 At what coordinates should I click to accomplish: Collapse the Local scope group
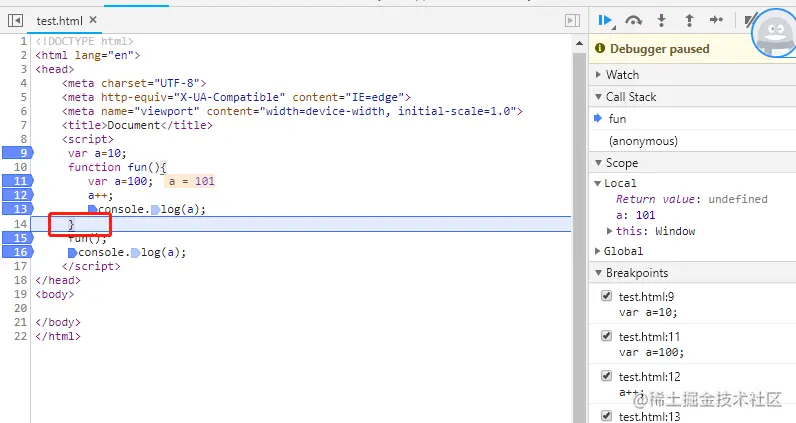click(598, 183)
